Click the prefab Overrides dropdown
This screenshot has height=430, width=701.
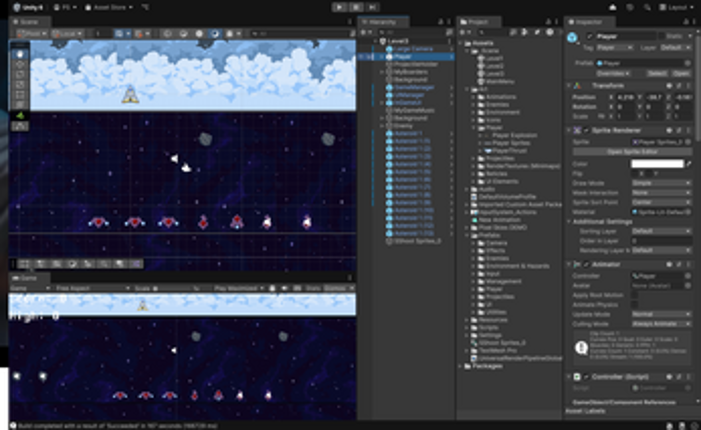pos(613,73)
